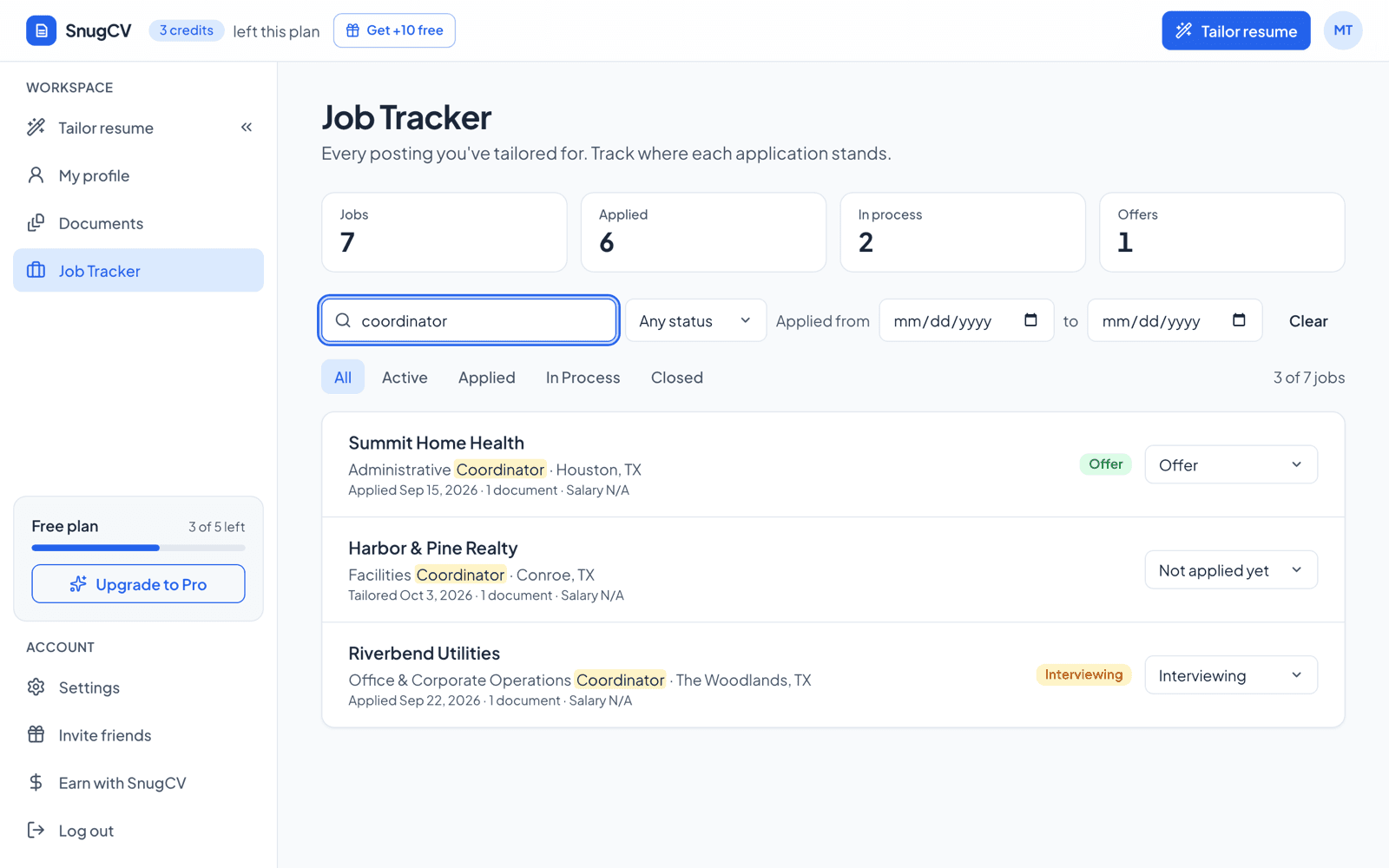Screen dimensions: 1389x868
Task: Switch to the All tab
Action: coord(343,377)
